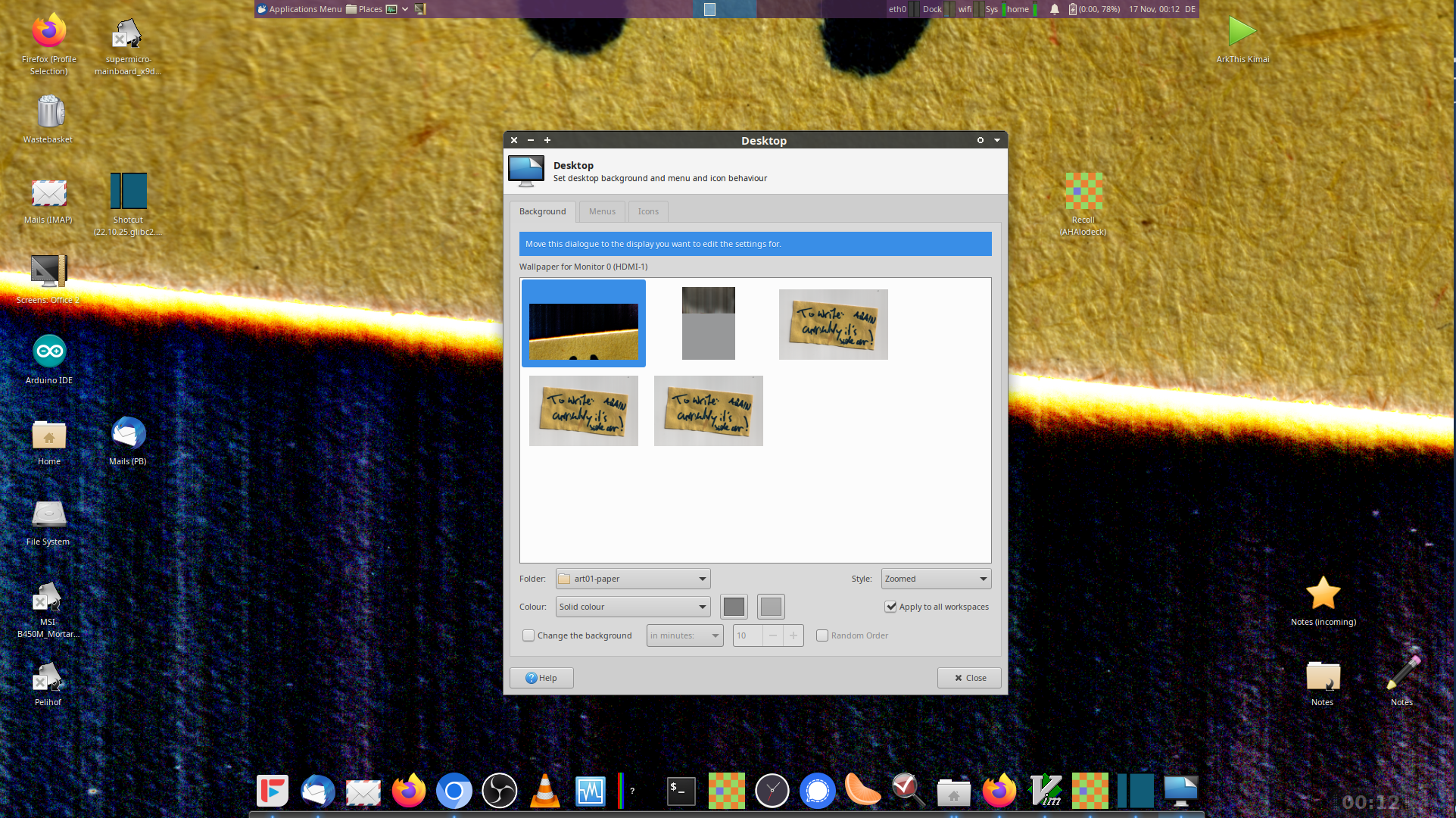
Task: Expand the Solid colour dropdown
Action: tap(633, 607)
